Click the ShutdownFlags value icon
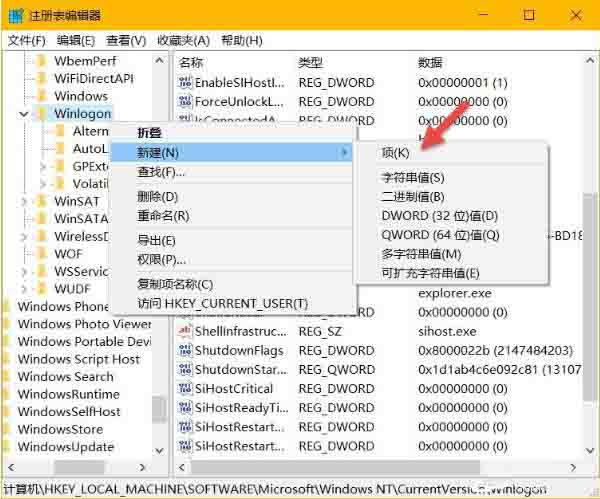The height and width of the screenshot is (499, 600). coord(185,351)
